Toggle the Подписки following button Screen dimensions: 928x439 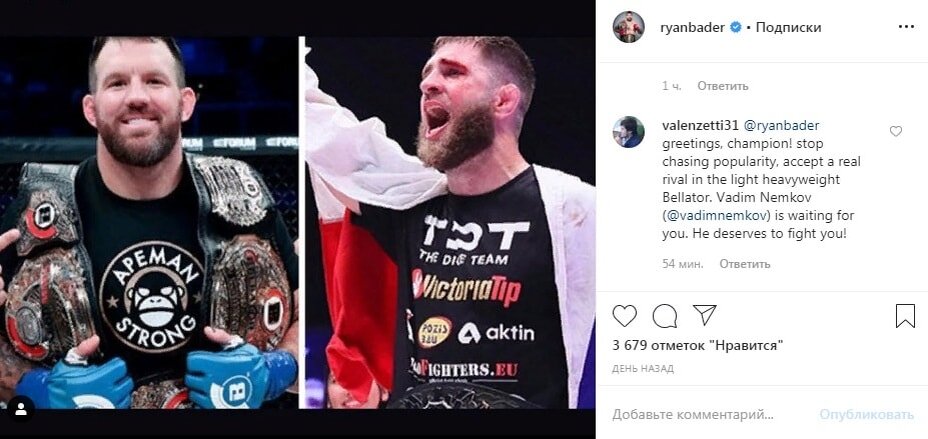[788, 28]
